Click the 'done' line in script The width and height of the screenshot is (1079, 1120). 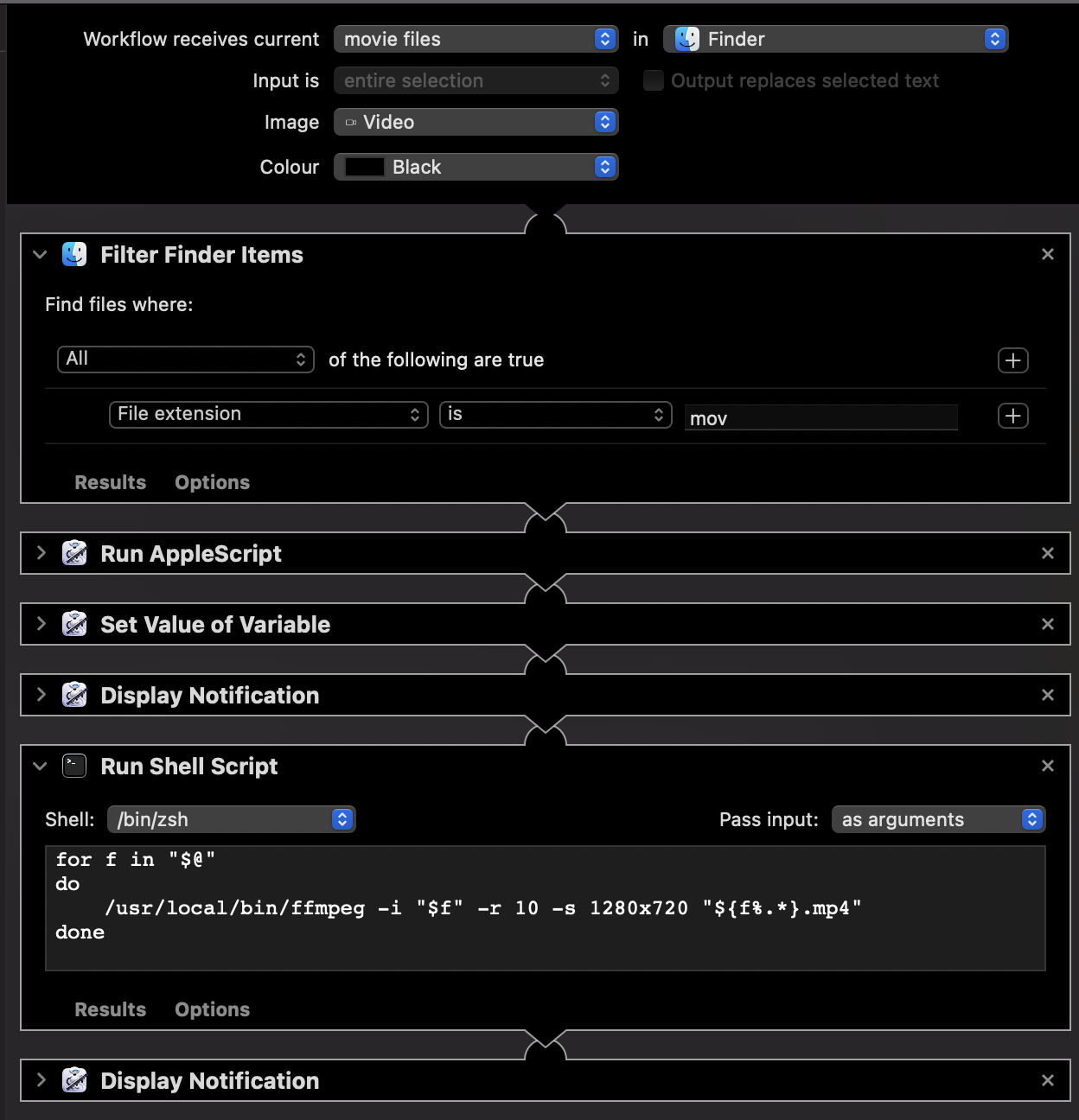(80, 932)
